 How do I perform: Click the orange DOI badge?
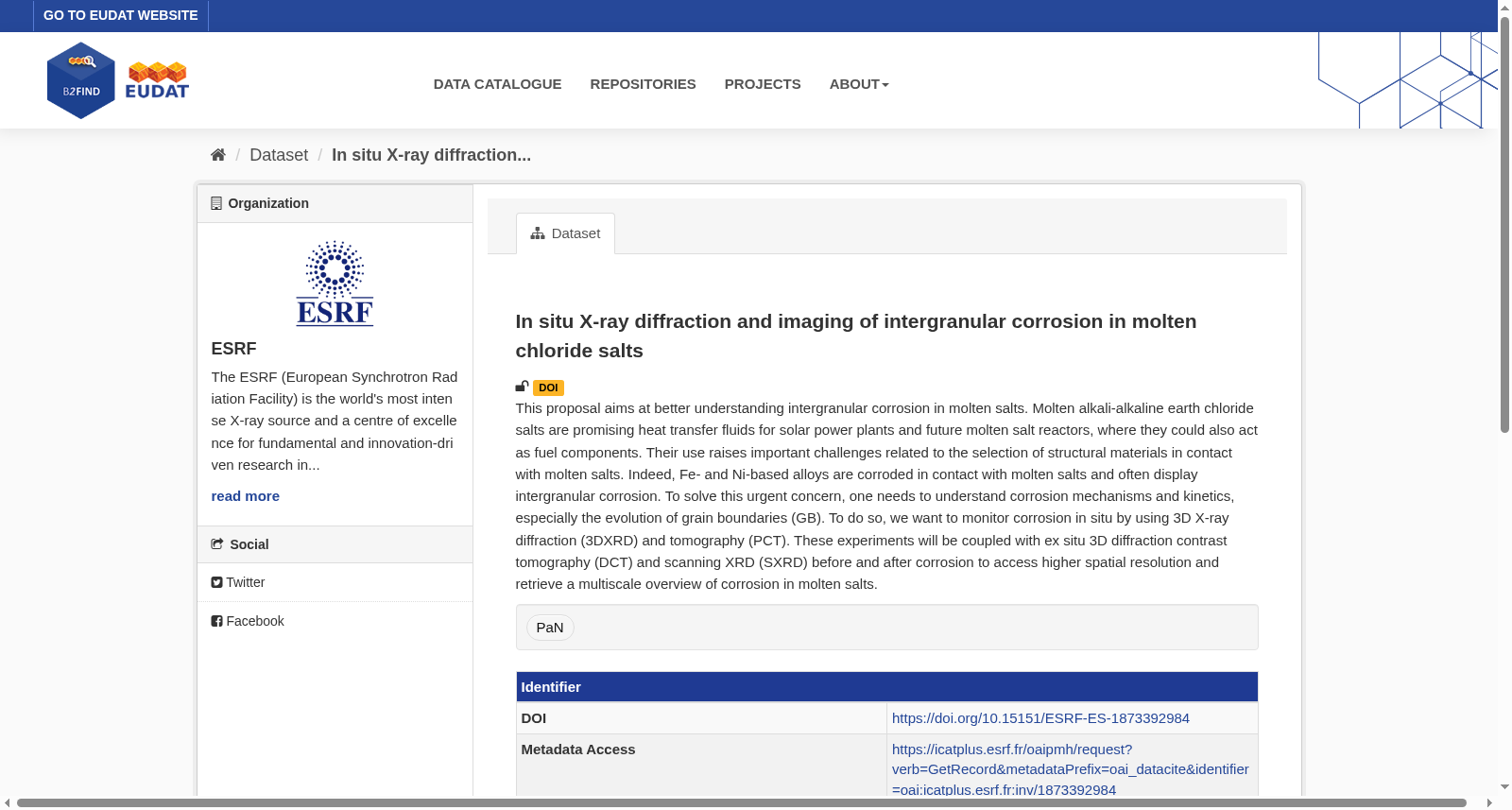[548, 388]
